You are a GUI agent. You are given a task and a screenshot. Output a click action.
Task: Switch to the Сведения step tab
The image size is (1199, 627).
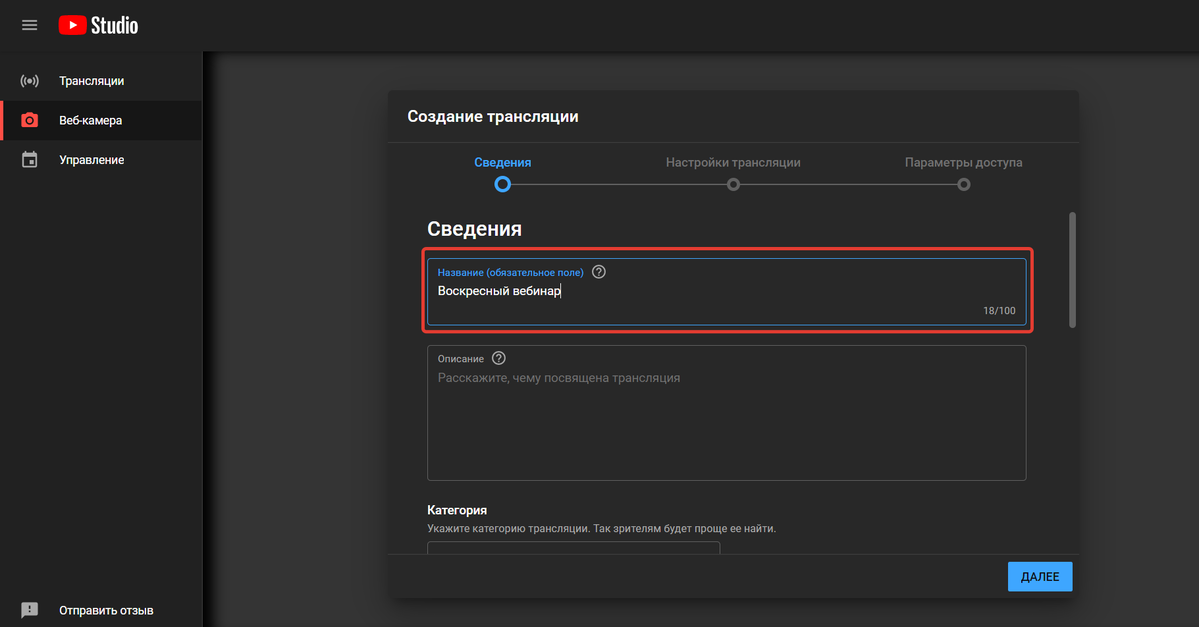[502, 162]
